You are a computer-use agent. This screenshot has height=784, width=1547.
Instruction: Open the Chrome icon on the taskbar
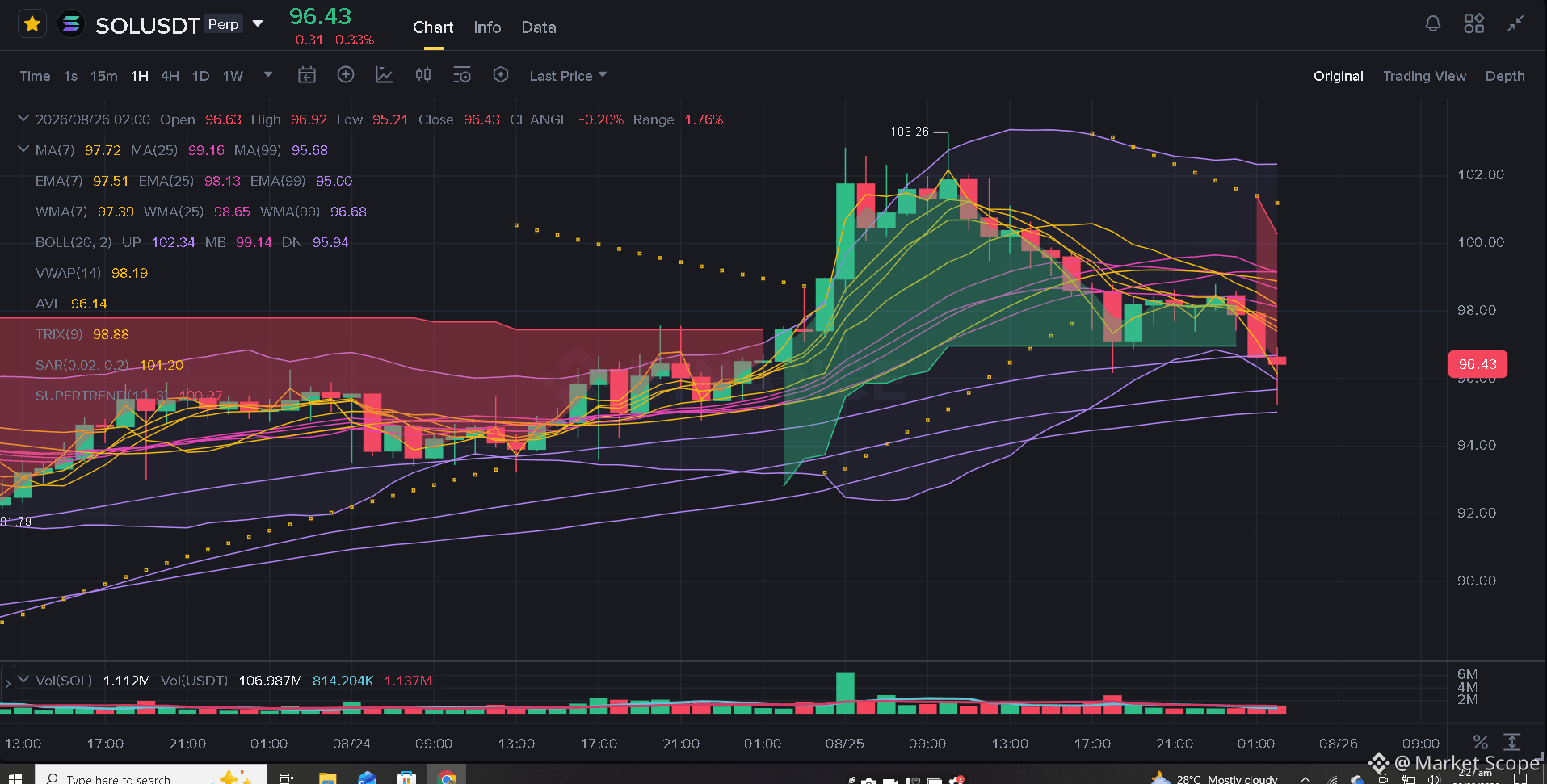[447, 778]
